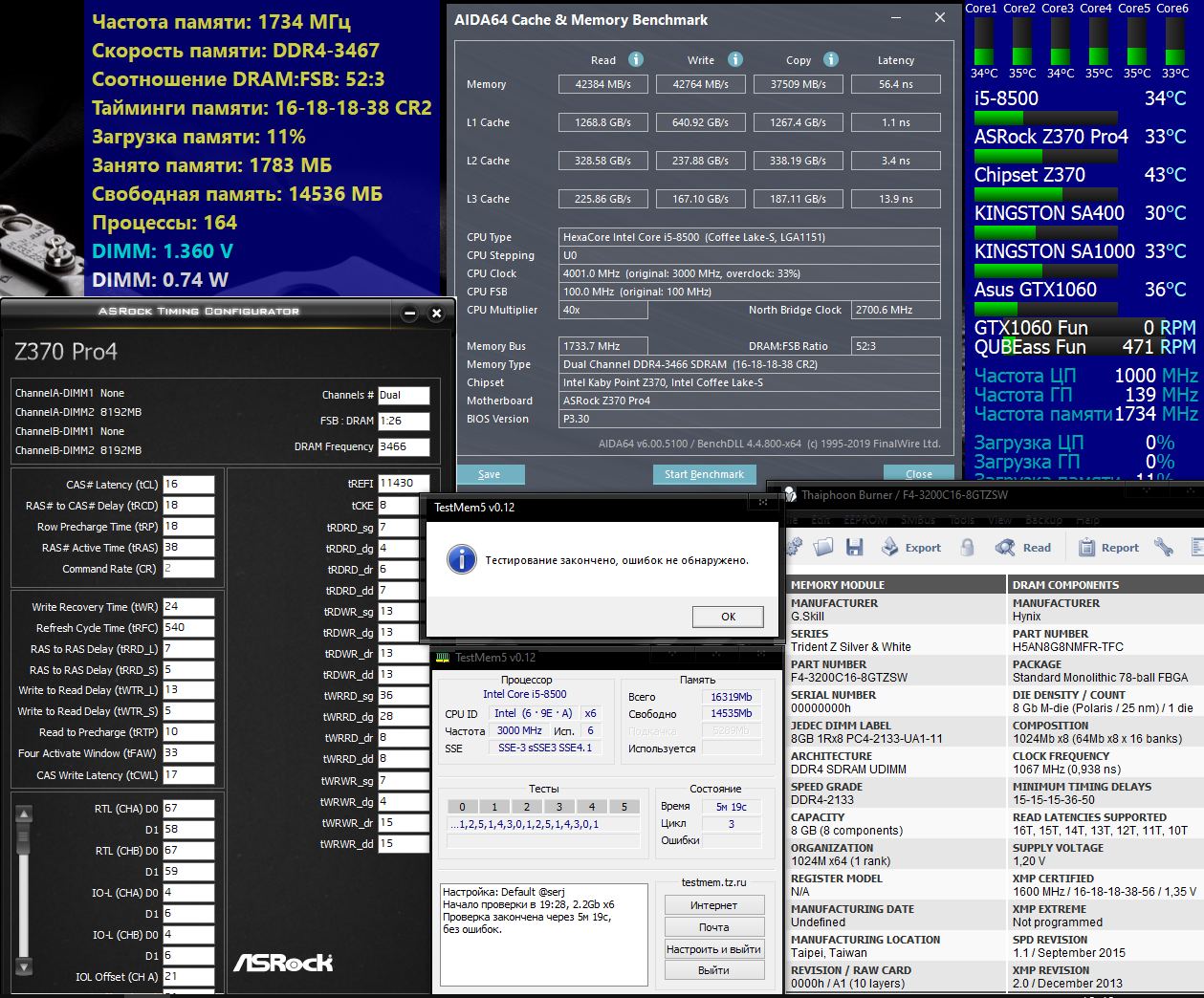Viewport: 1204px width, 998px height.
Task: Click test slot 0 in TestMem5 Тесты
Action: coord(462,806)
